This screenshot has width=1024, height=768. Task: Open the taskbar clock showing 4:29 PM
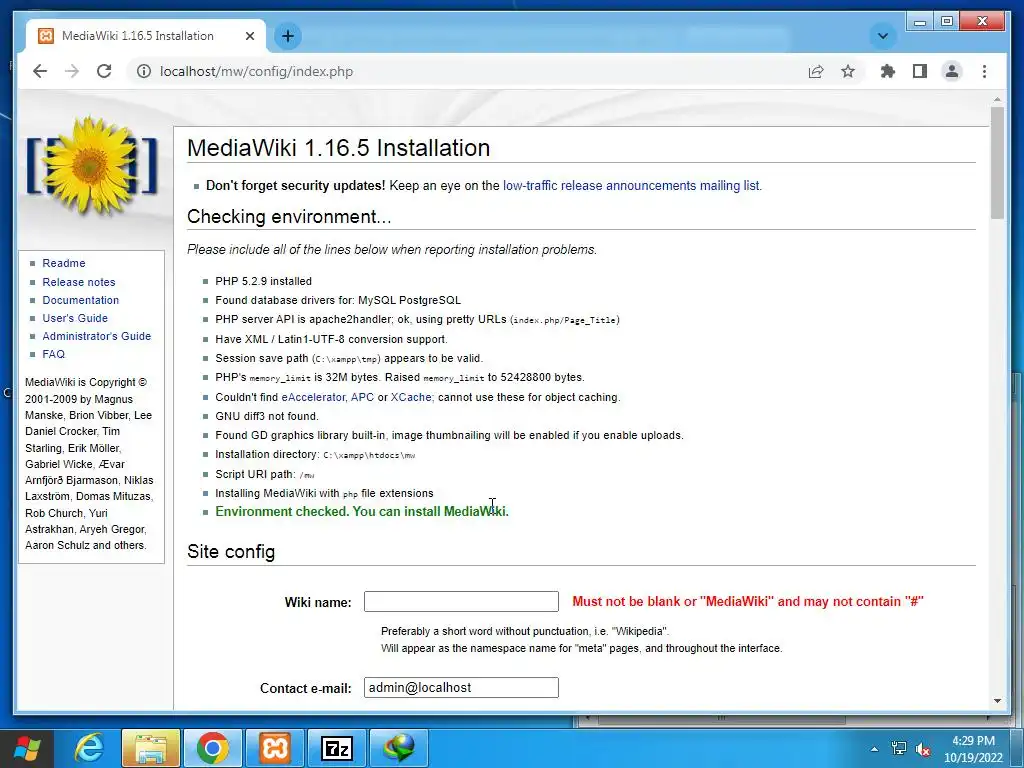pyautogui.click(x=973, y=749)
